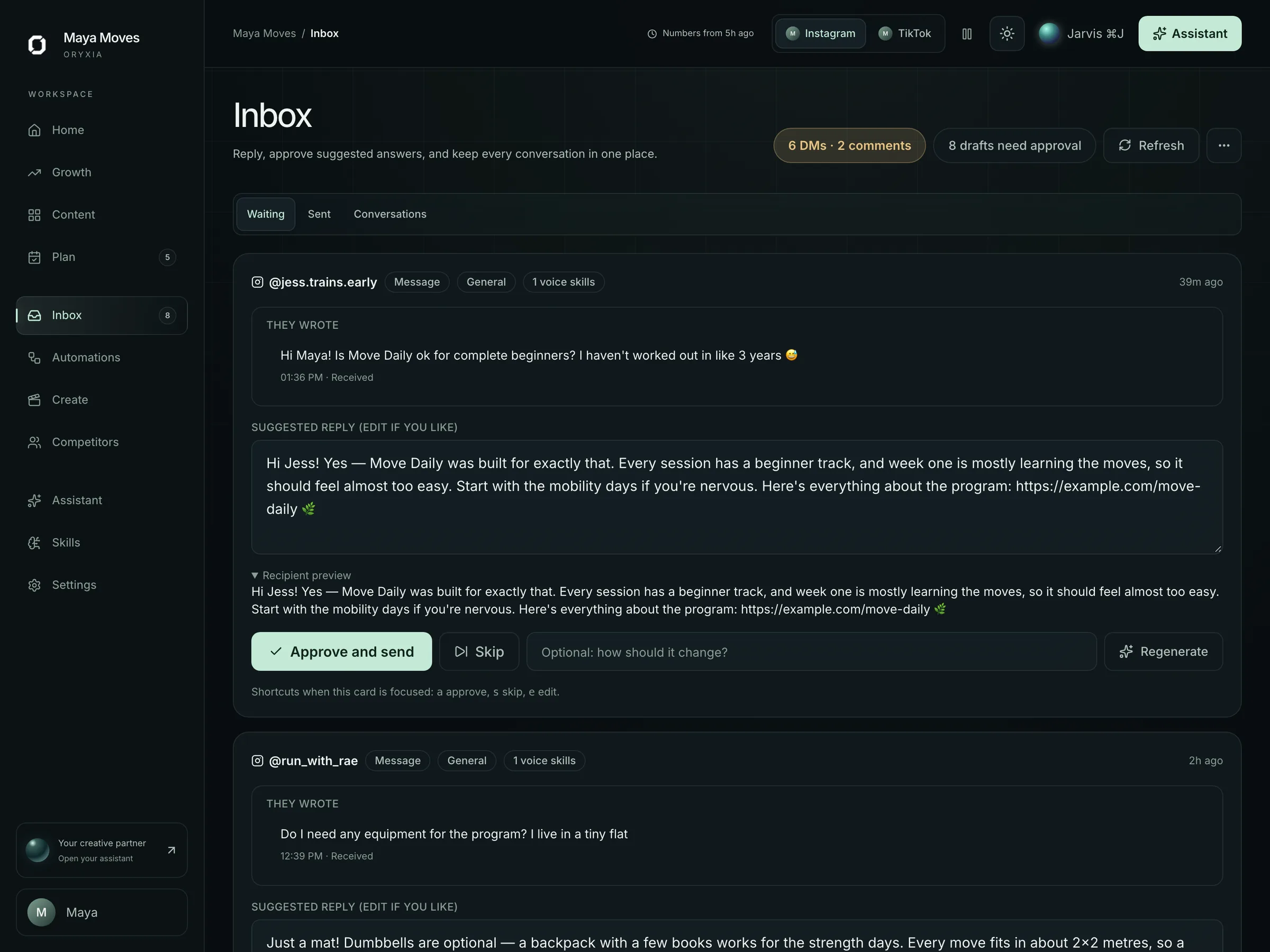Click the Refresh button
Screen dimensions: 1270x952
[1150, 145]
